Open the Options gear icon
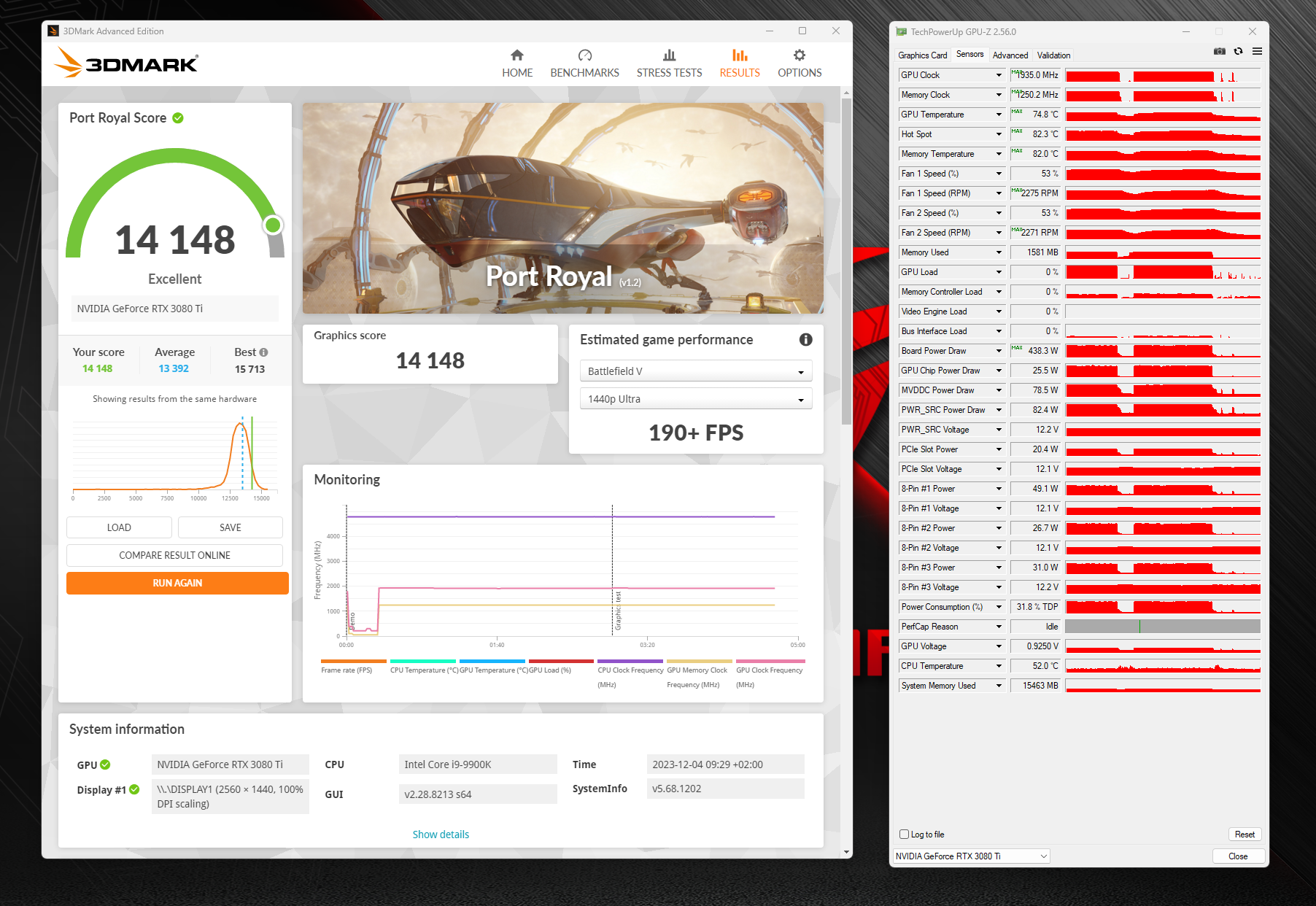 pyautogui.click(x=800, y=55)
